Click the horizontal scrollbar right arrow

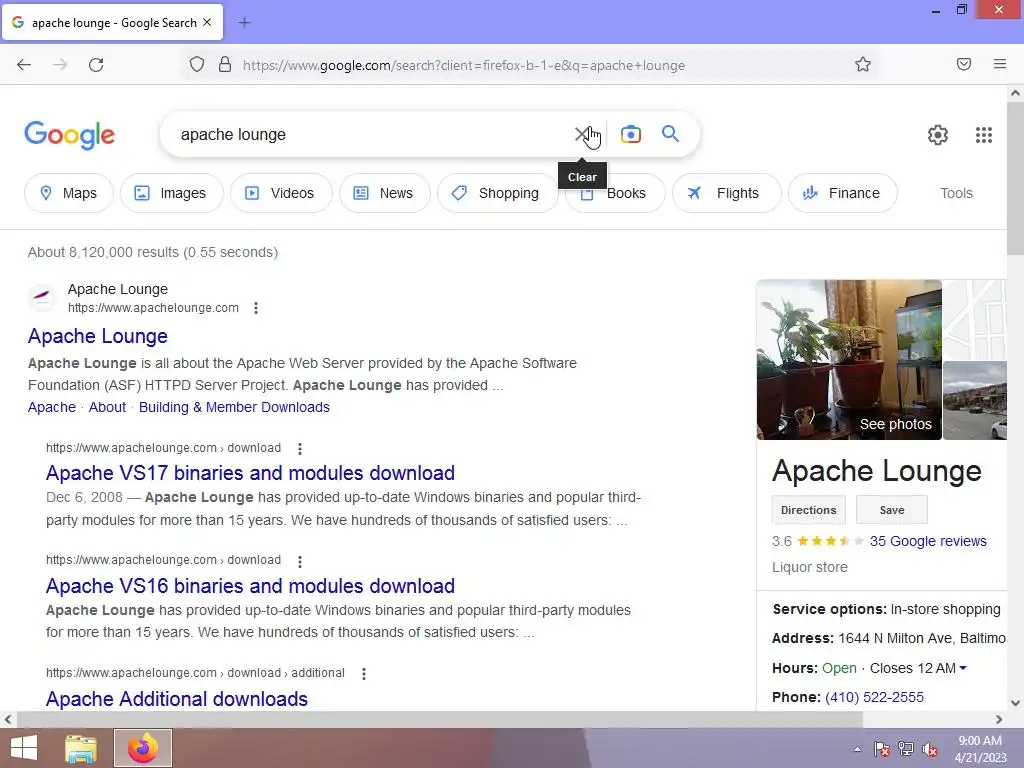tap(999, 720)
